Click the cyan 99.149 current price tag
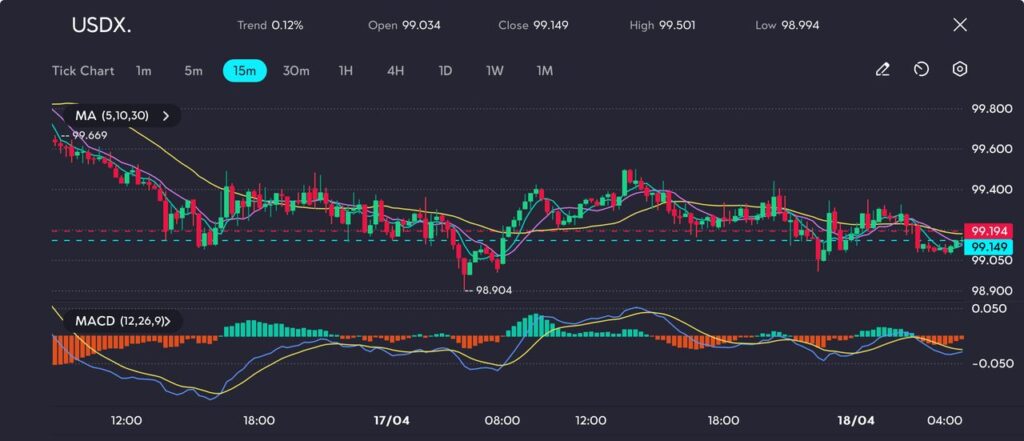Viewport: 1024px width, 441px height. click(x=982, y=247)
